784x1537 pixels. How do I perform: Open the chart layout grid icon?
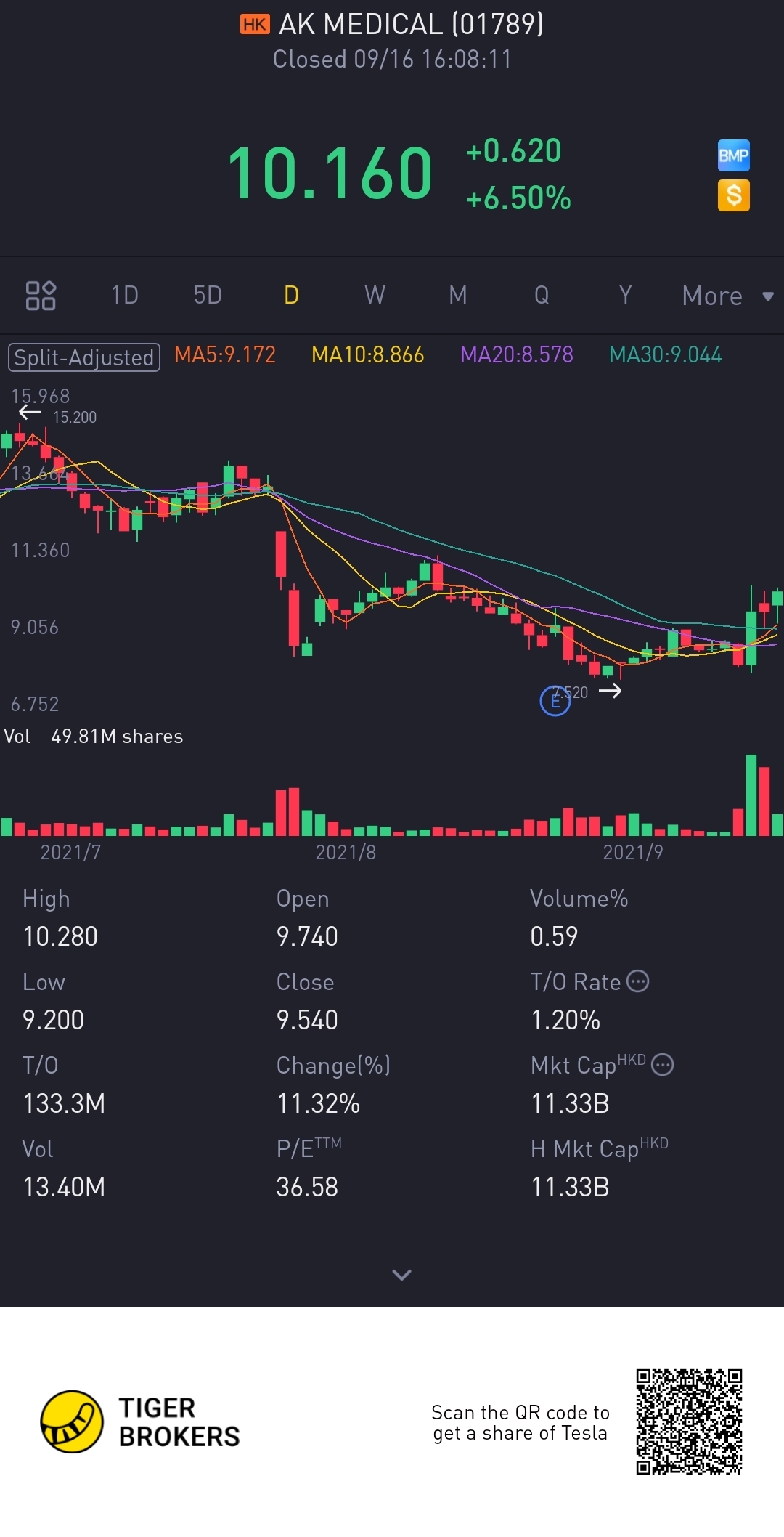click(x=41, y=296)
